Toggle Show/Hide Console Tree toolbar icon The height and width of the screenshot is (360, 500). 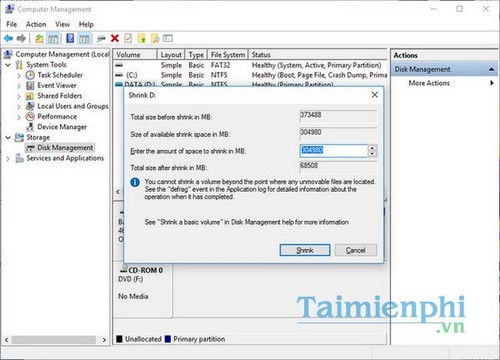(53, 39)
